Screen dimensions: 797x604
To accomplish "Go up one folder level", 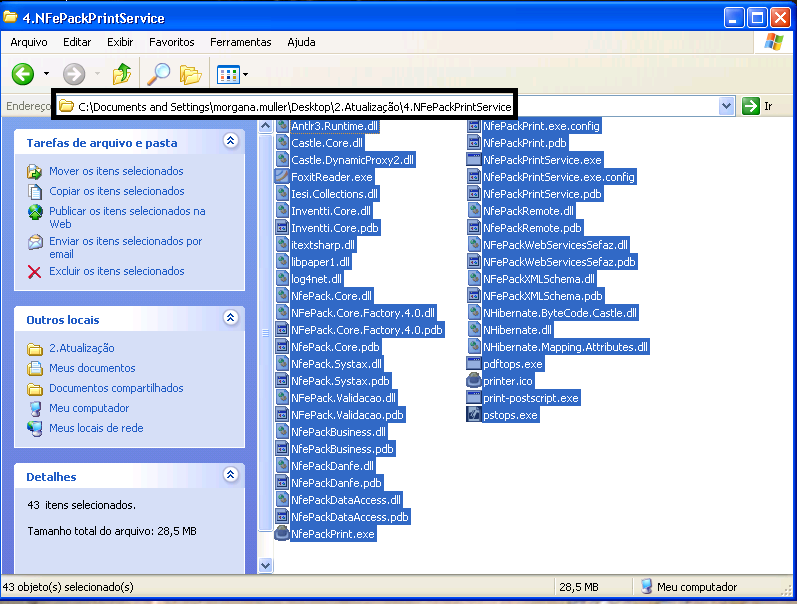I will click(x=122, y=74).
